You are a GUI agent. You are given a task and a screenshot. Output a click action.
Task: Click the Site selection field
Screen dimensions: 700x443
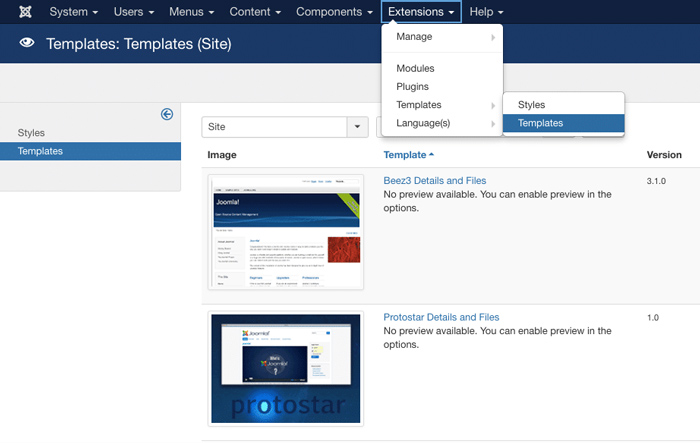pyautogui.click(x=275, y=127)
